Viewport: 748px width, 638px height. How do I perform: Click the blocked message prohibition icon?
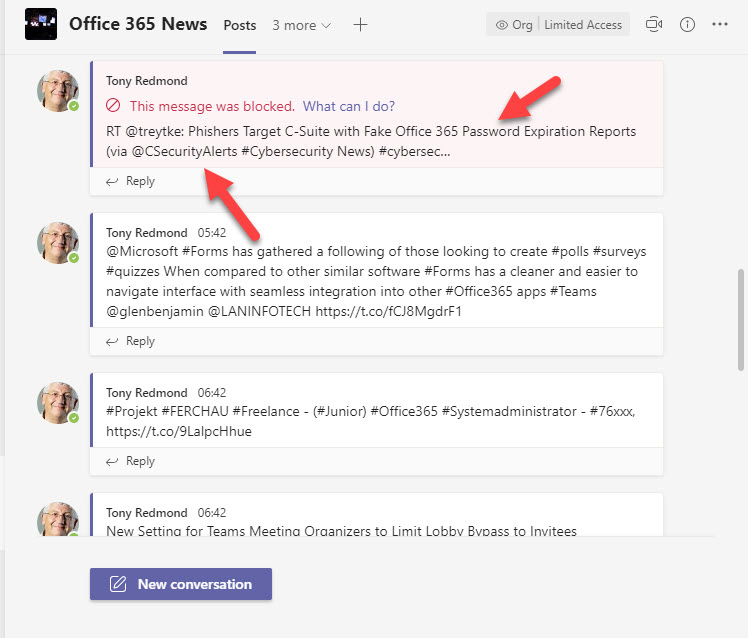[113, 105]
